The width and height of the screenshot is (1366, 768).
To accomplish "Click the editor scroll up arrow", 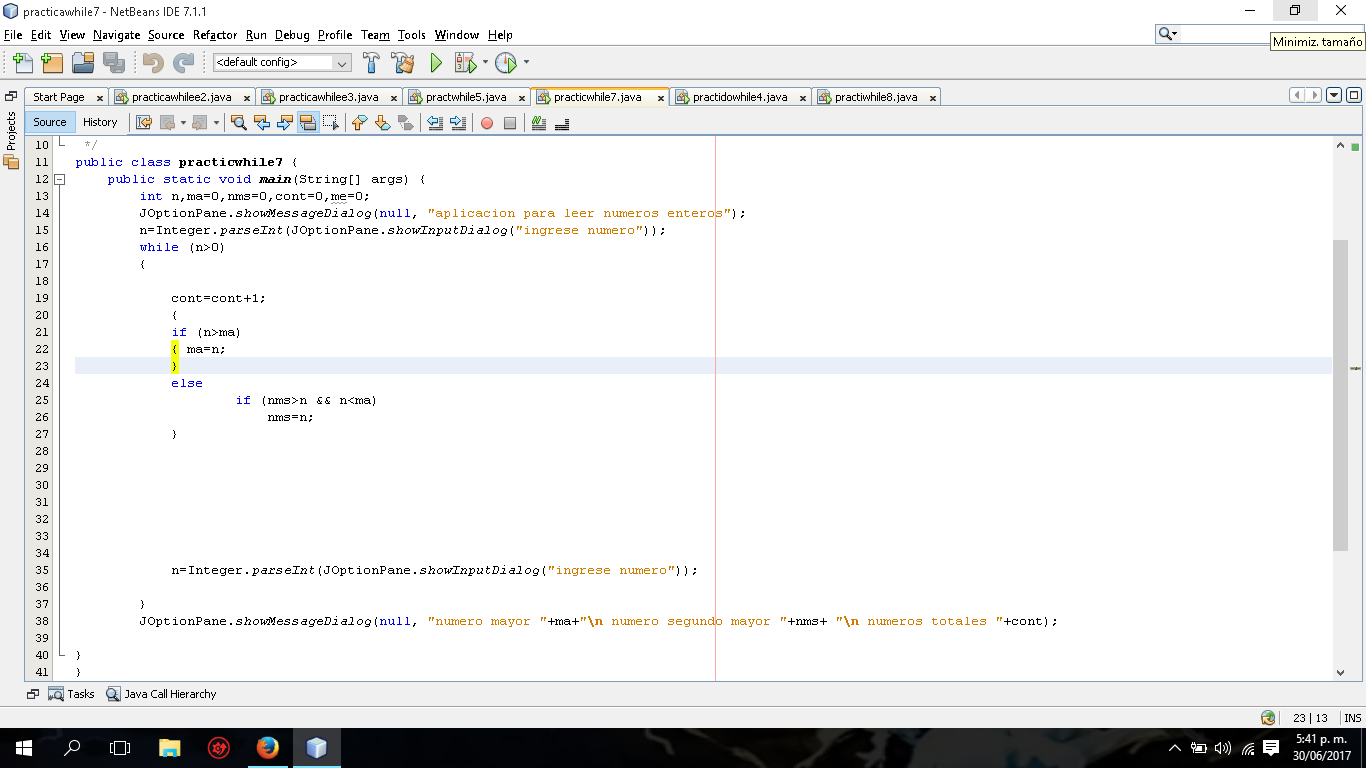I will point(1340,146).
